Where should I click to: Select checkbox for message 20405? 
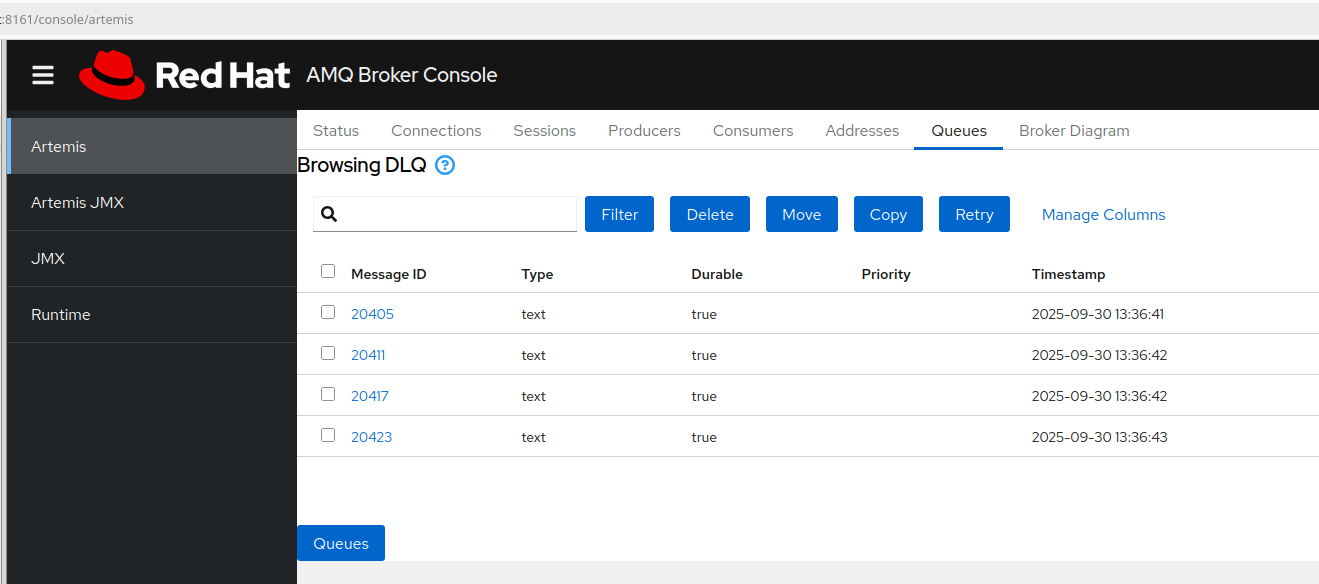pyautogui.click(x=328, y=312)
